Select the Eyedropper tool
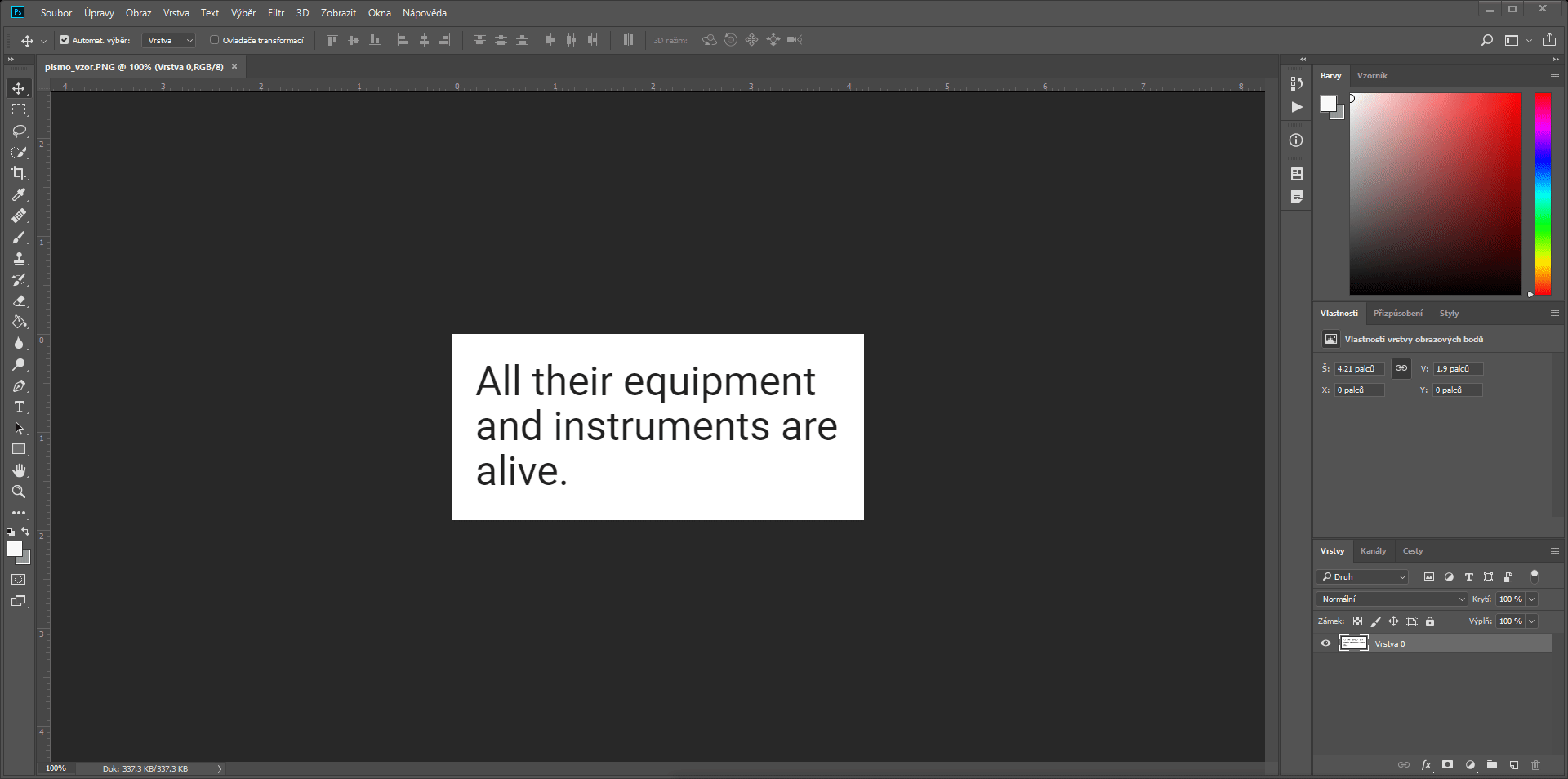This screenshot has height=779, width=1568. [x=19, y=194]
